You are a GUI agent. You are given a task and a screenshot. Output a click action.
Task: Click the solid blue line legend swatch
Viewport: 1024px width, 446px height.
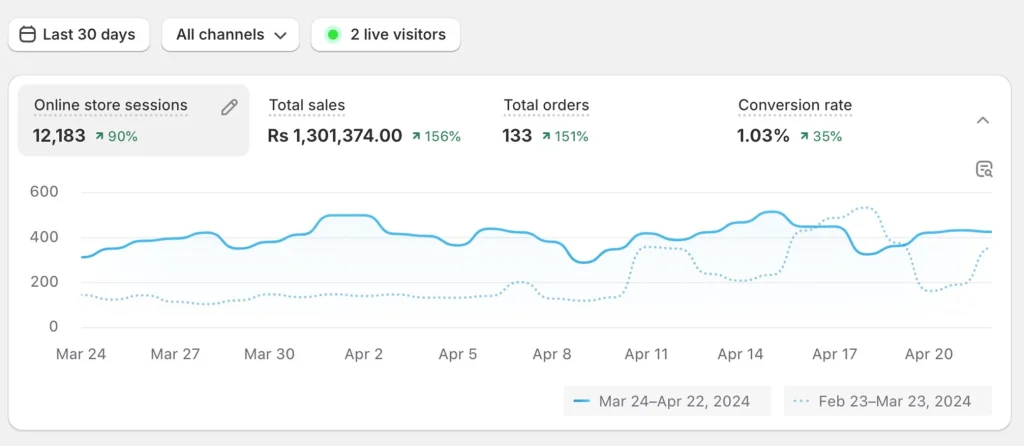click(x=581, y=401)
